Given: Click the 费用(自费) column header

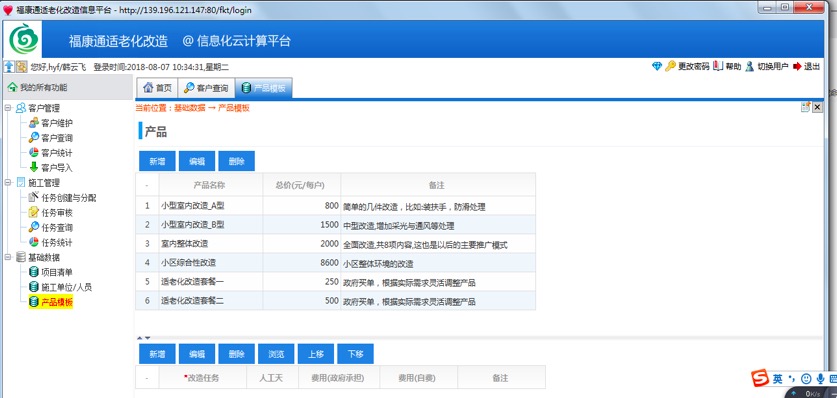Looking at the screenshot, I should 418,378.
